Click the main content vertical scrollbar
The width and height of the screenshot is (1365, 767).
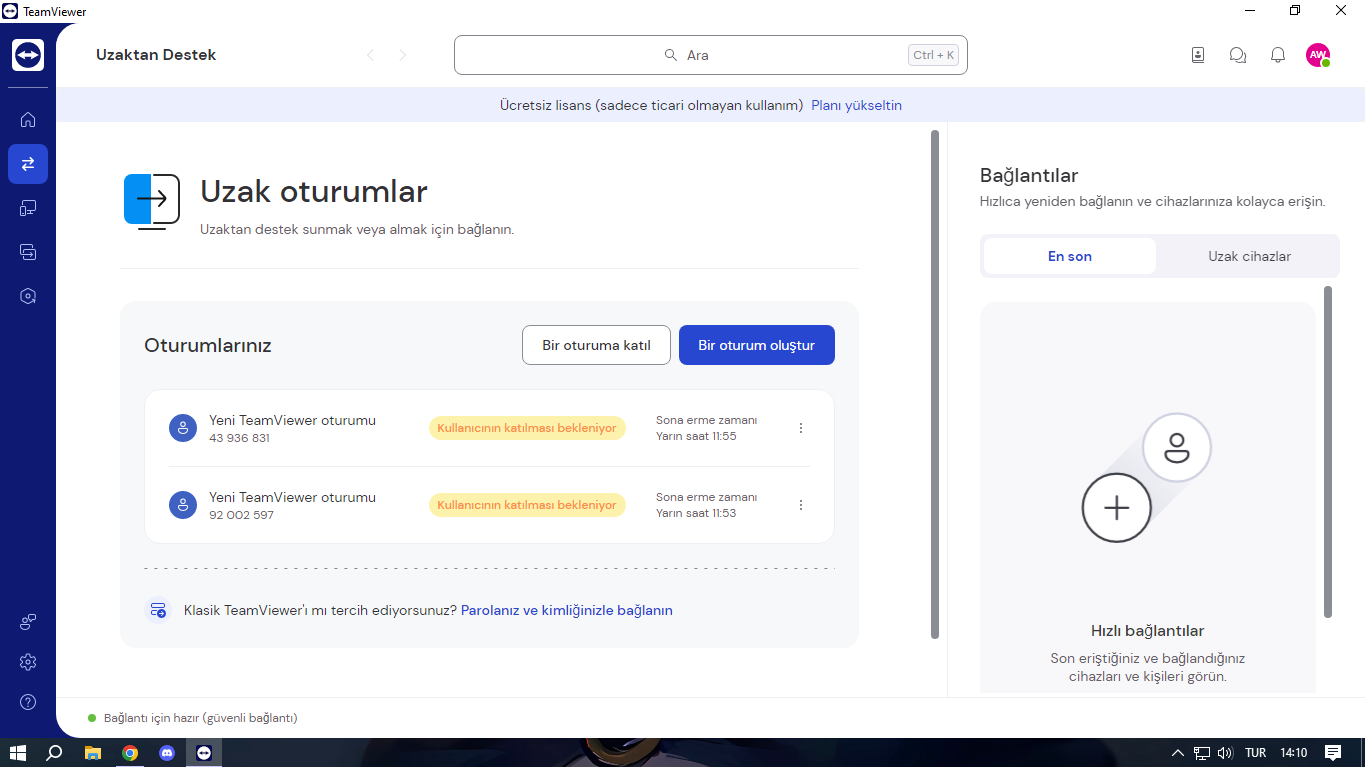click(x=935, y=384)
